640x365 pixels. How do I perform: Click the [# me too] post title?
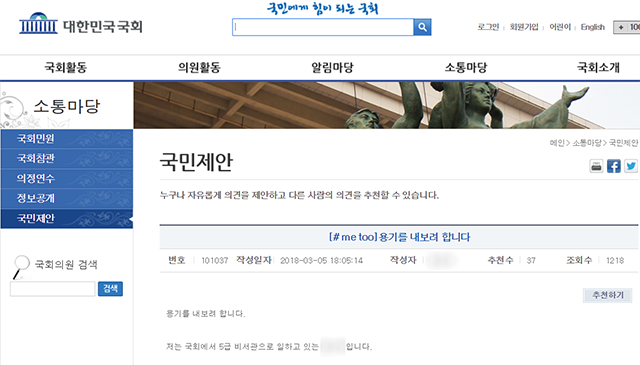400,237
